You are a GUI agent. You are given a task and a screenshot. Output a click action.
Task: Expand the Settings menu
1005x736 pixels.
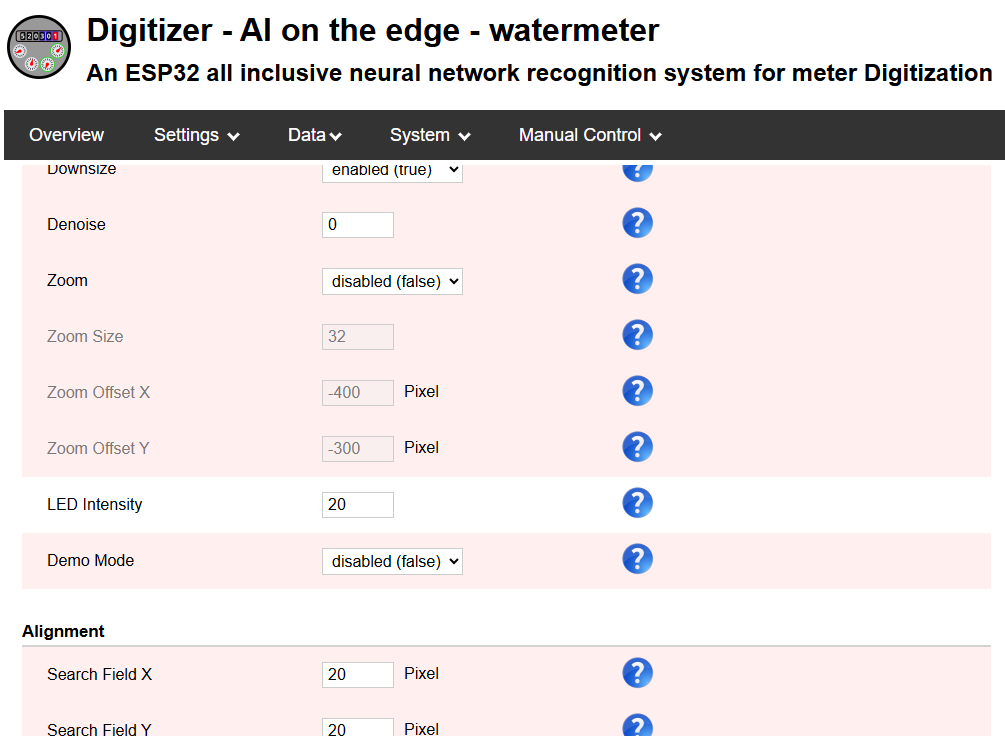(196, 135)
